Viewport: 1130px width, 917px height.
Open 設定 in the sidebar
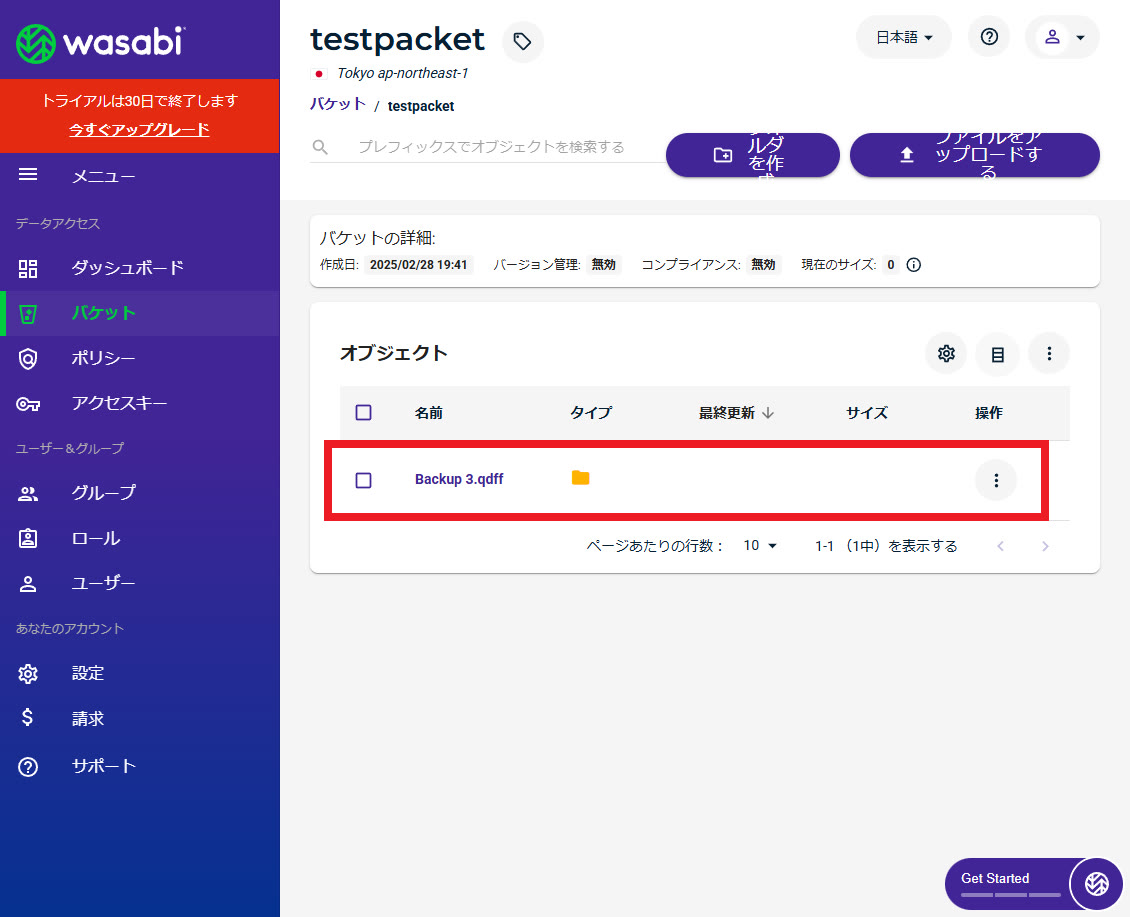[x=140, y=673]
